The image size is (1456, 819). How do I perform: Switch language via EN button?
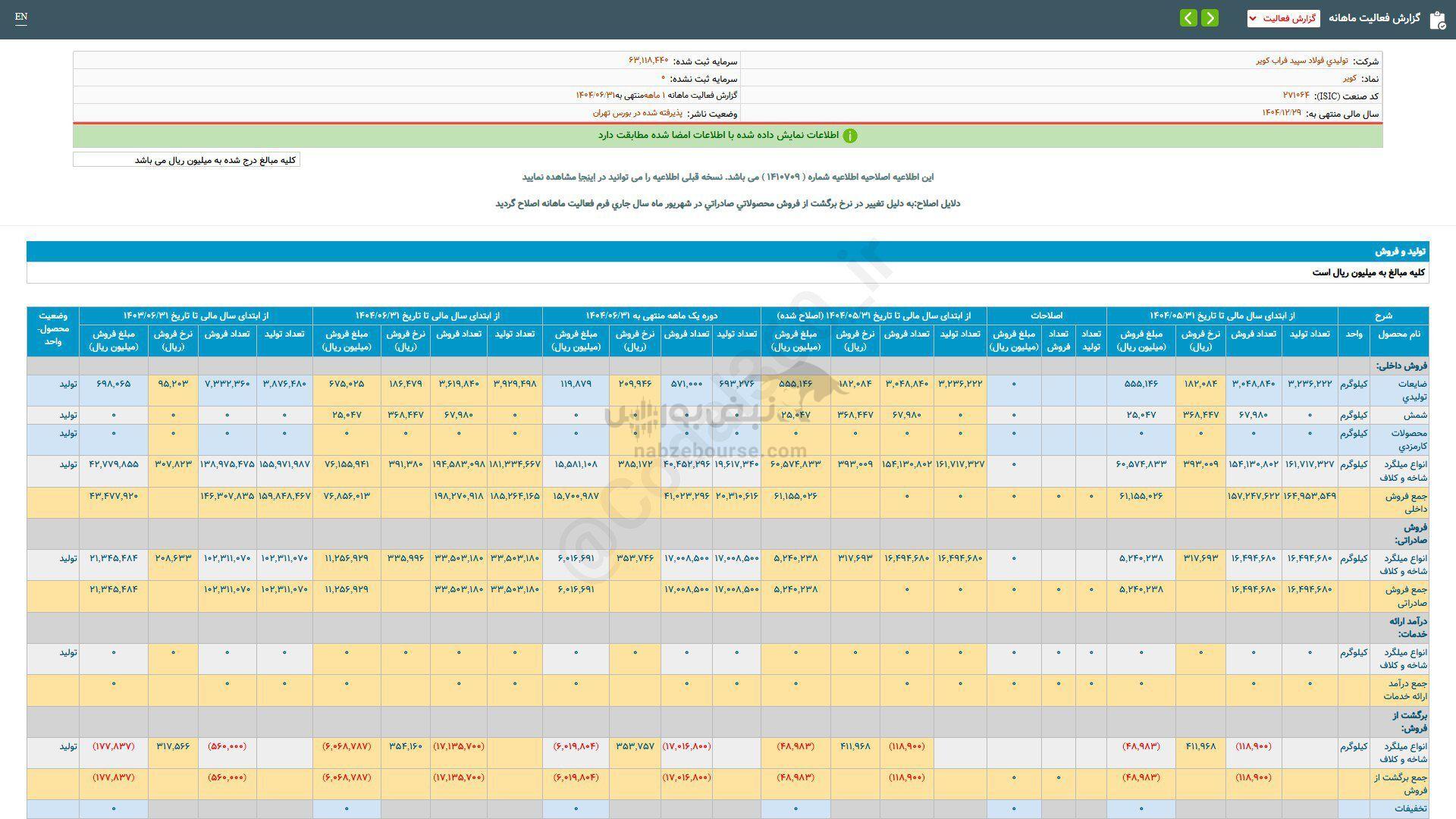[x=21, y=17]
